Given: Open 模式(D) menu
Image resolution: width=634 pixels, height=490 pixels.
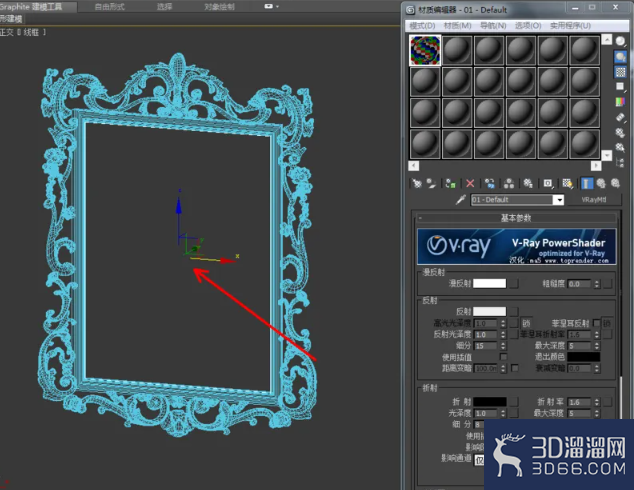Looking at the screenshot, I should pos(422,26).
